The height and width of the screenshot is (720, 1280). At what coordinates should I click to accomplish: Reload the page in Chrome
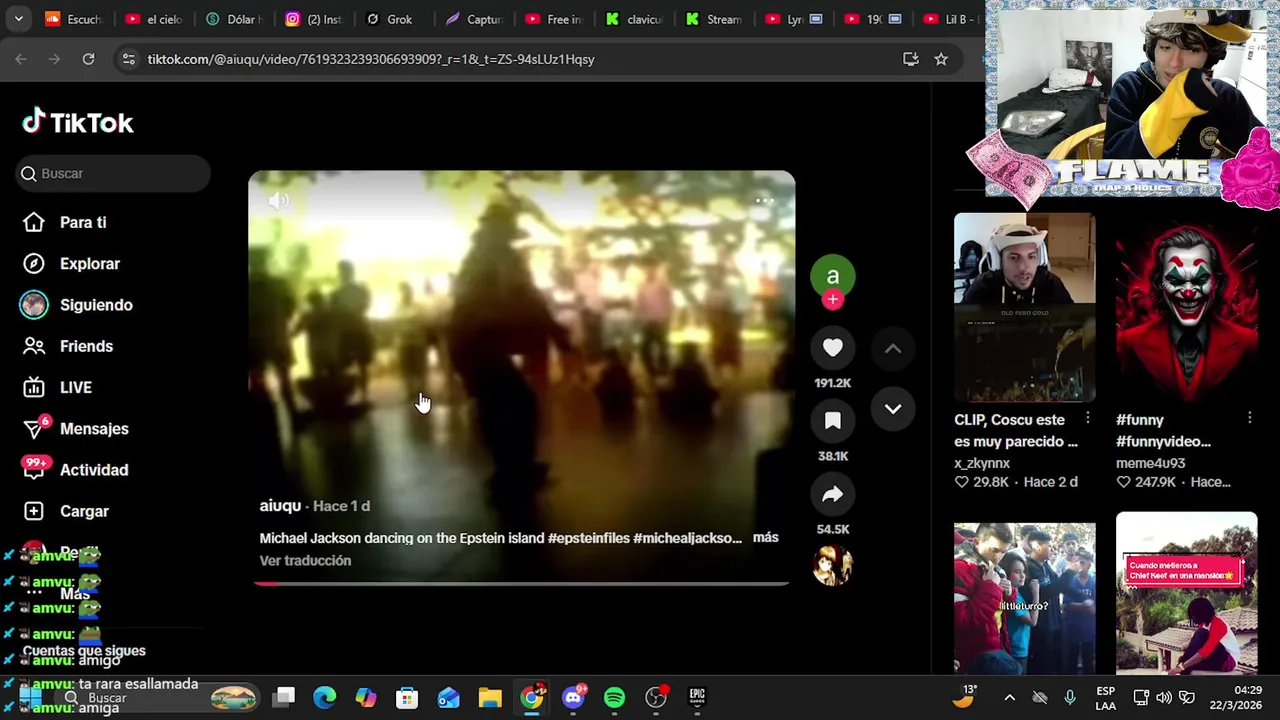[88, 59]
